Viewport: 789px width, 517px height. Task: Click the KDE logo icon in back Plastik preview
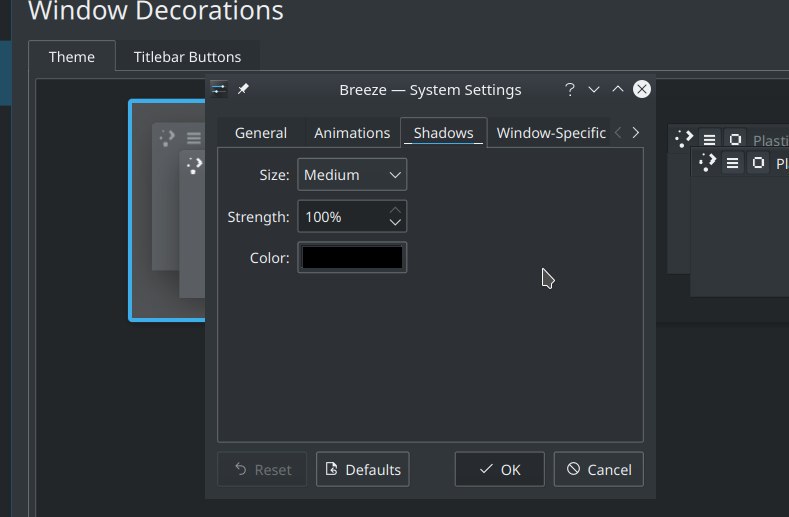tap(684, 138)
